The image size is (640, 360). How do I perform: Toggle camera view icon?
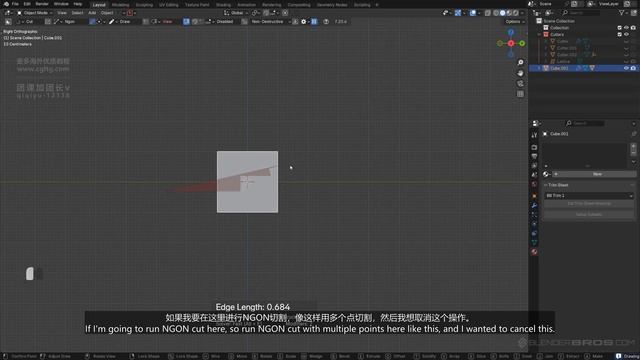[520, 84]
